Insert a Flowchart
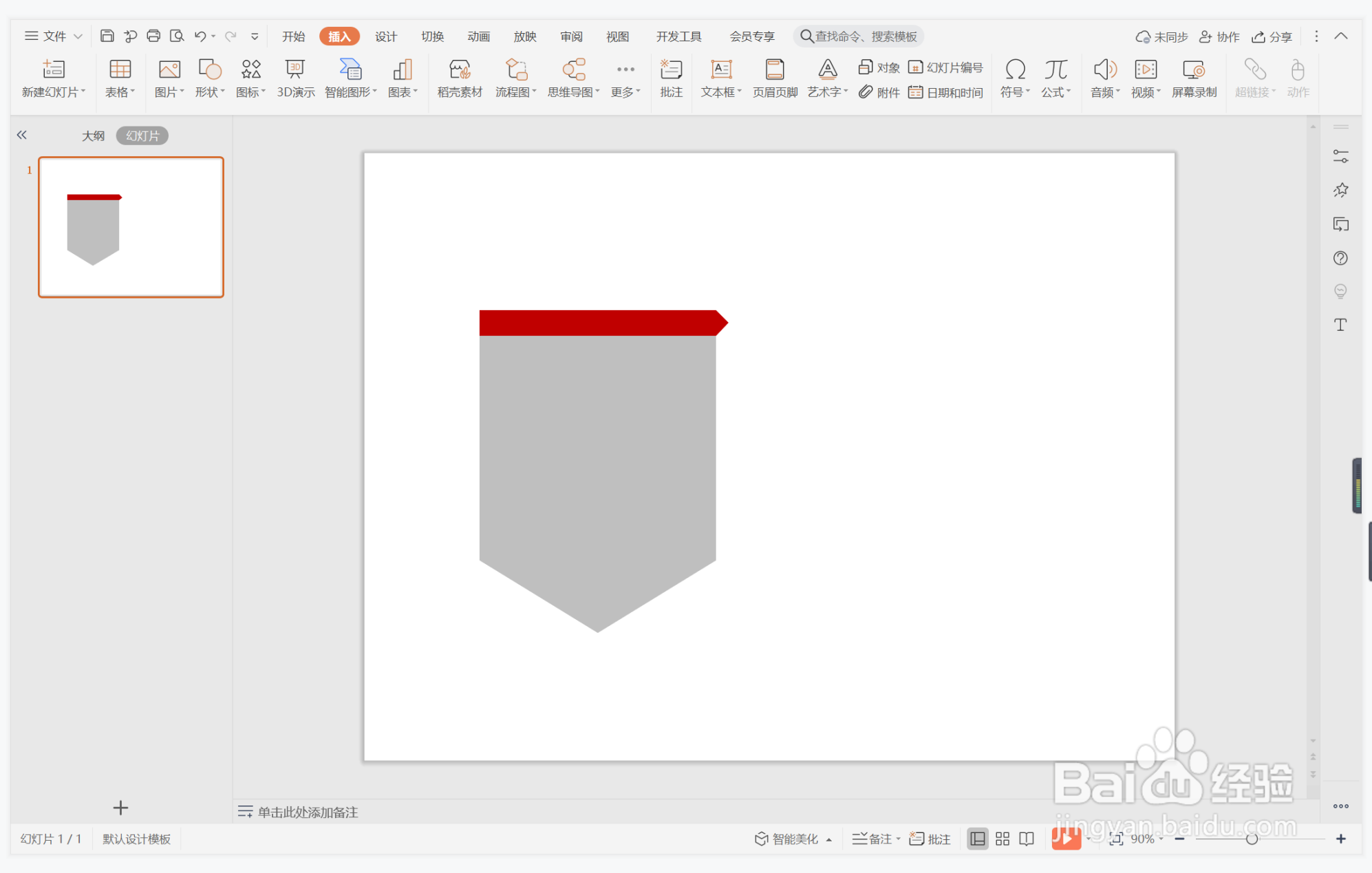Screen dimensions: 1372x873 (516, 78)
